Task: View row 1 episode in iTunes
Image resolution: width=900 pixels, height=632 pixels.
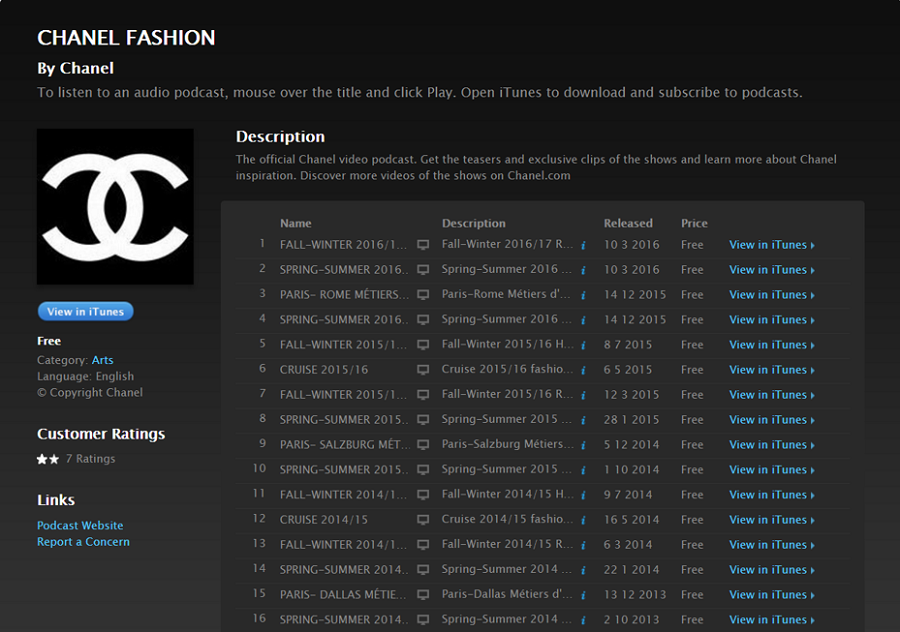Action: (771, 245)
